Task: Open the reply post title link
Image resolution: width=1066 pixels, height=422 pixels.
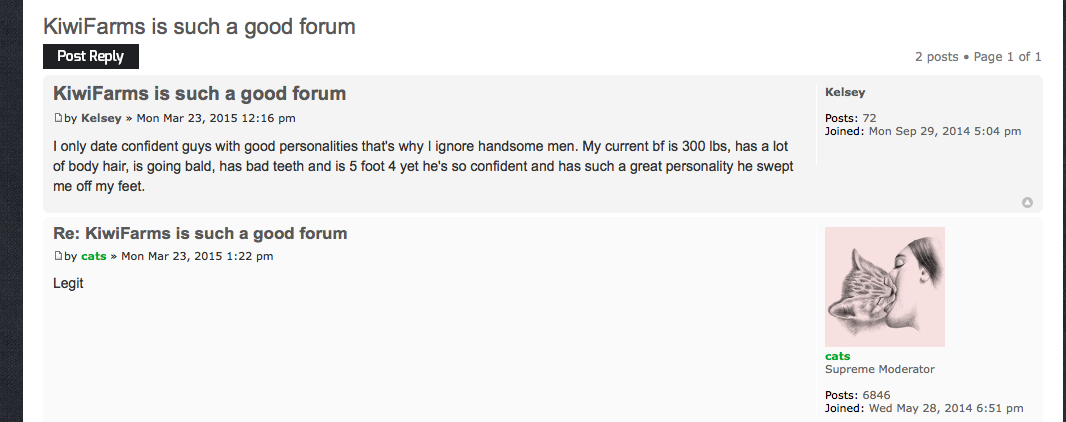Action: point(200,233)
